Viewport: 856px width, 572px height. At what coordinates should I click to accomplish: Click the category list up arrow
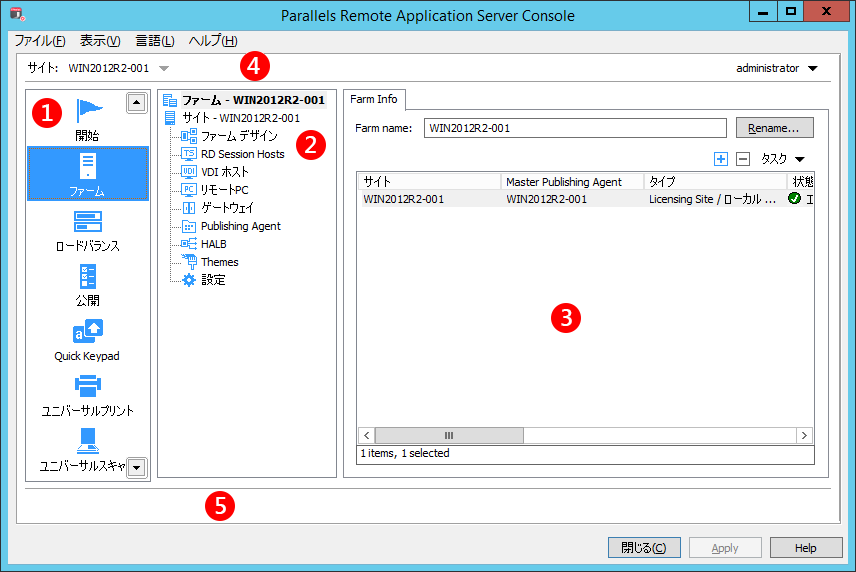point(136,103)
